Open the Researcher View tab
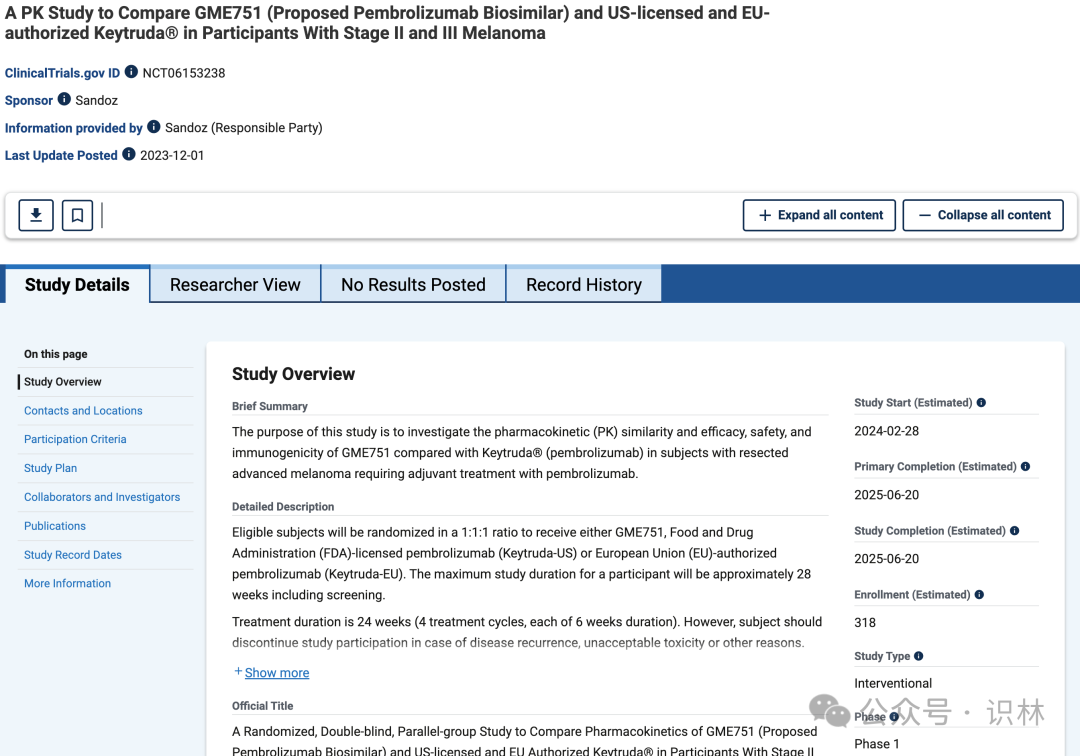The height and width of the screenshot is (756, 1080). click(235, 285)
